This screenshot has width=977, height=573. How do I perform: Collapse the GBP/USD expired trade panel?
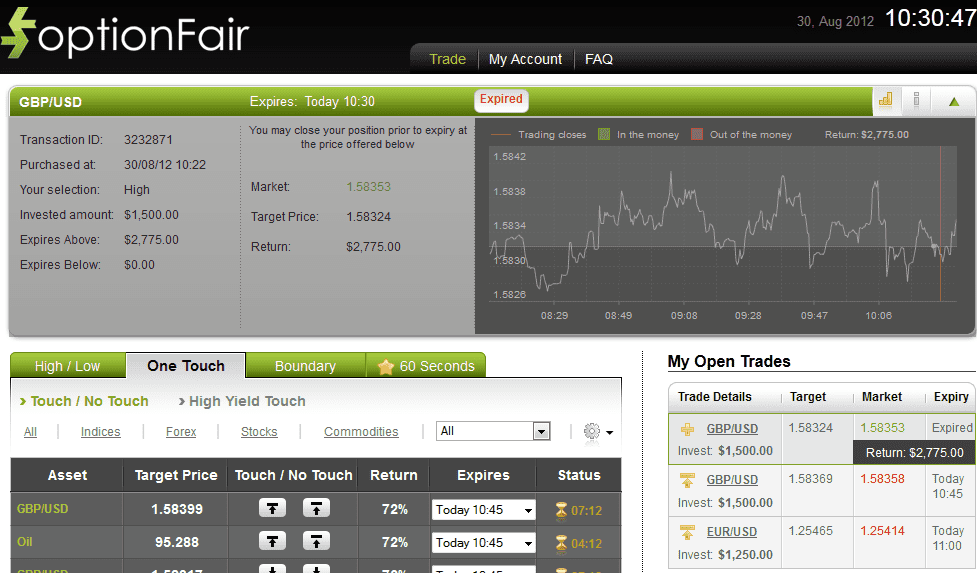953,101
